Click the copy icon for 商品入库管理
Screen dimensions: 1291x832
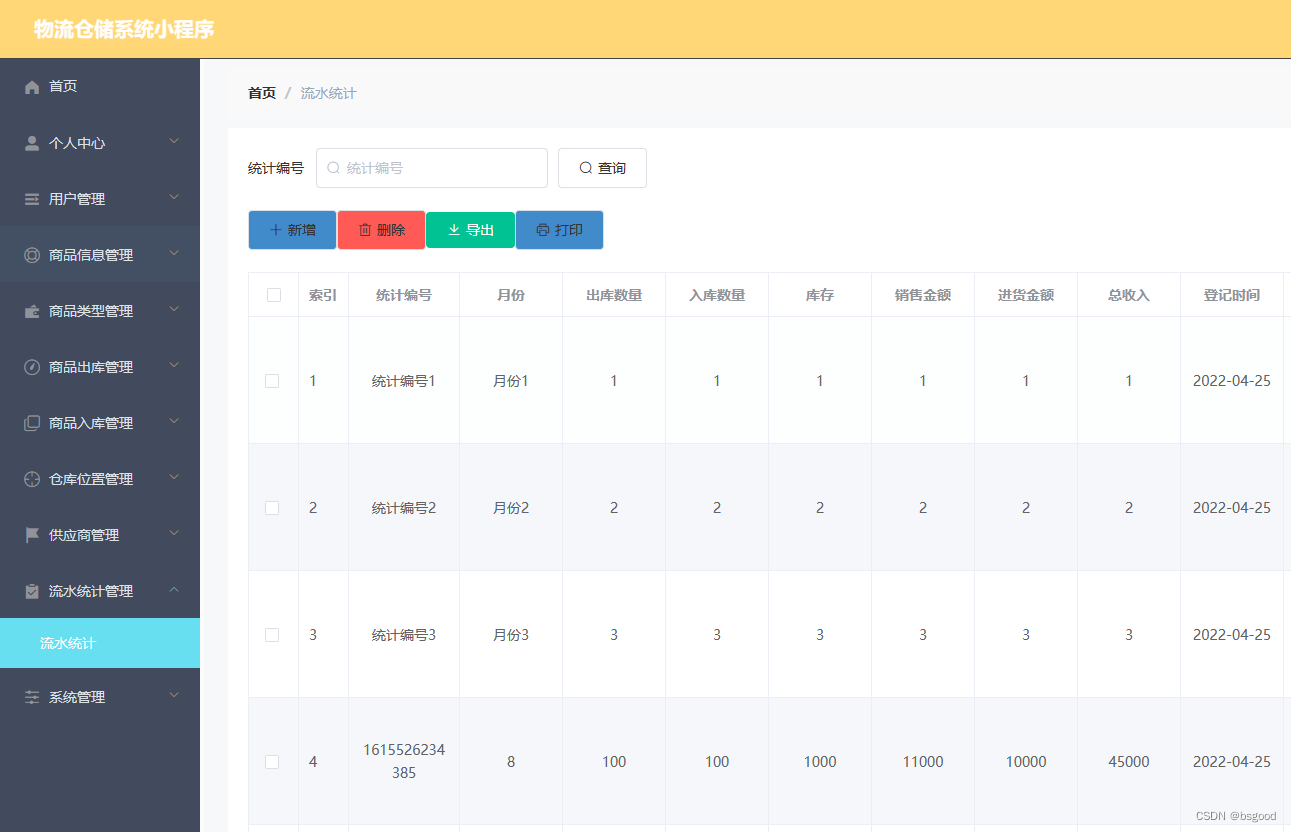[32, 423]
